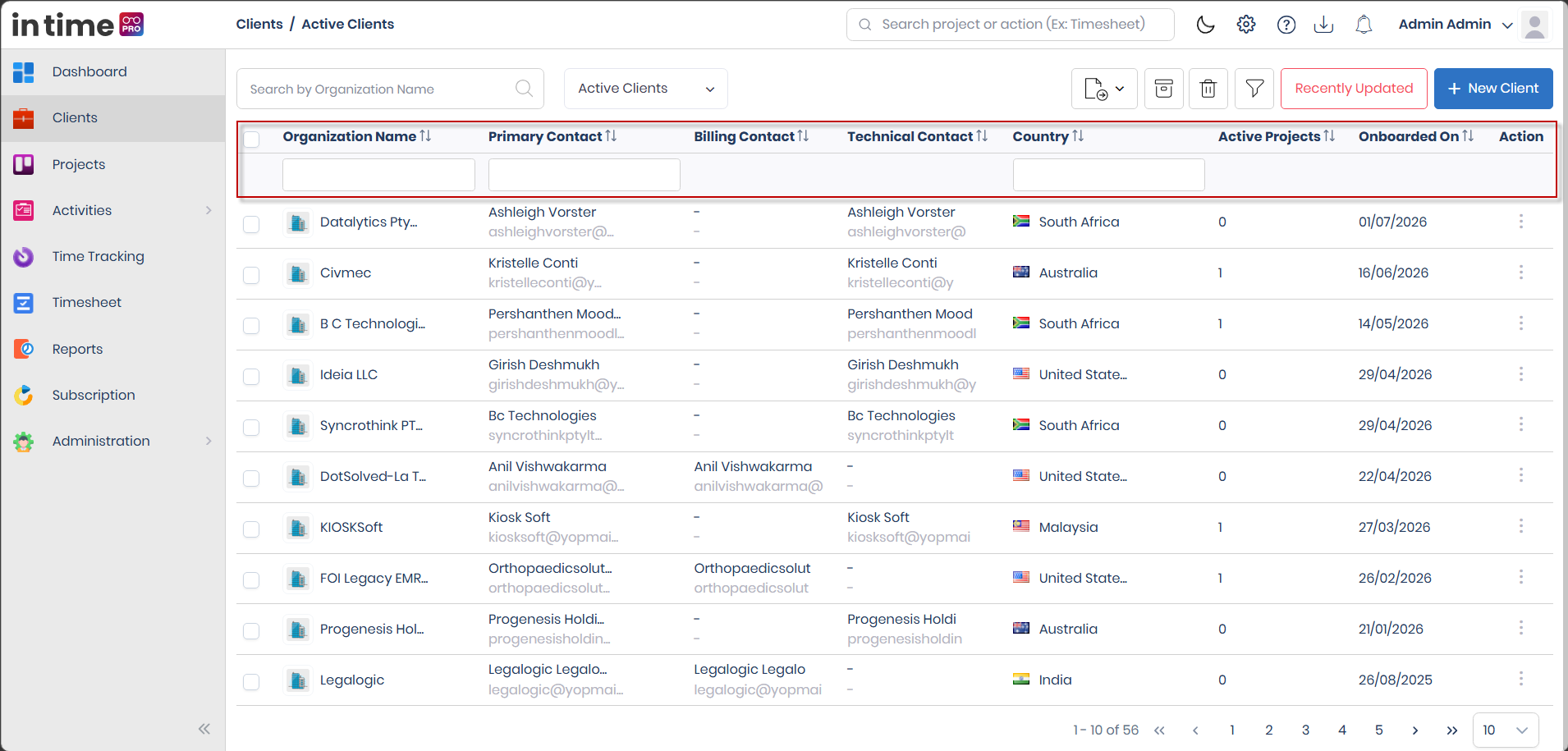This screenshot has width=1568, height=751.
Task: Sort by Technical Contact column
Action: [982, 136]
